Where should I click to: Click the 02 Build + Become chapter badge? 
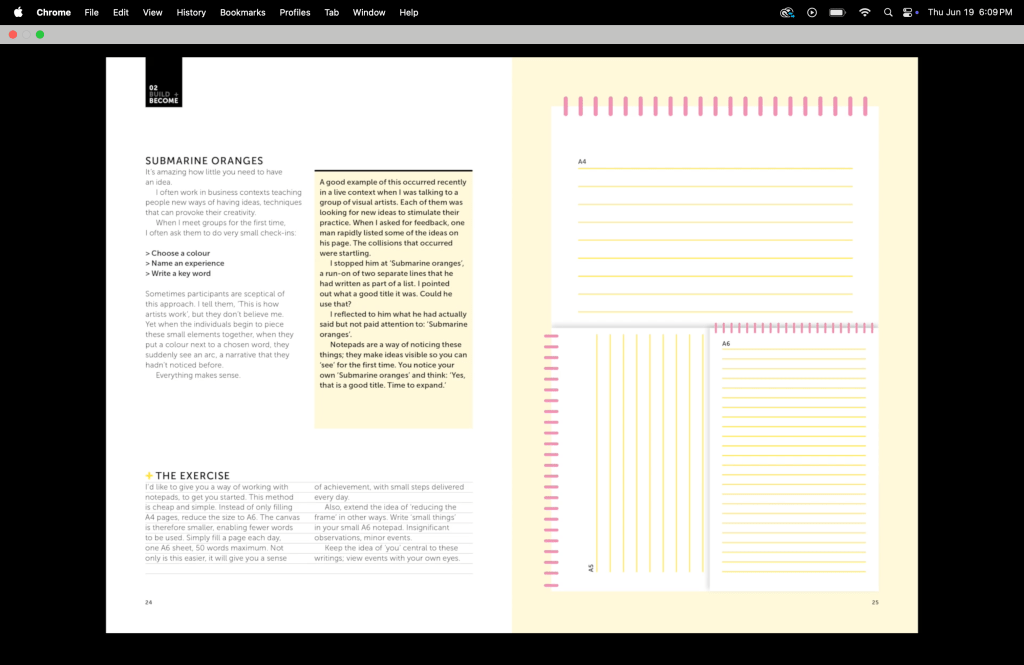[x=163, y=82]
